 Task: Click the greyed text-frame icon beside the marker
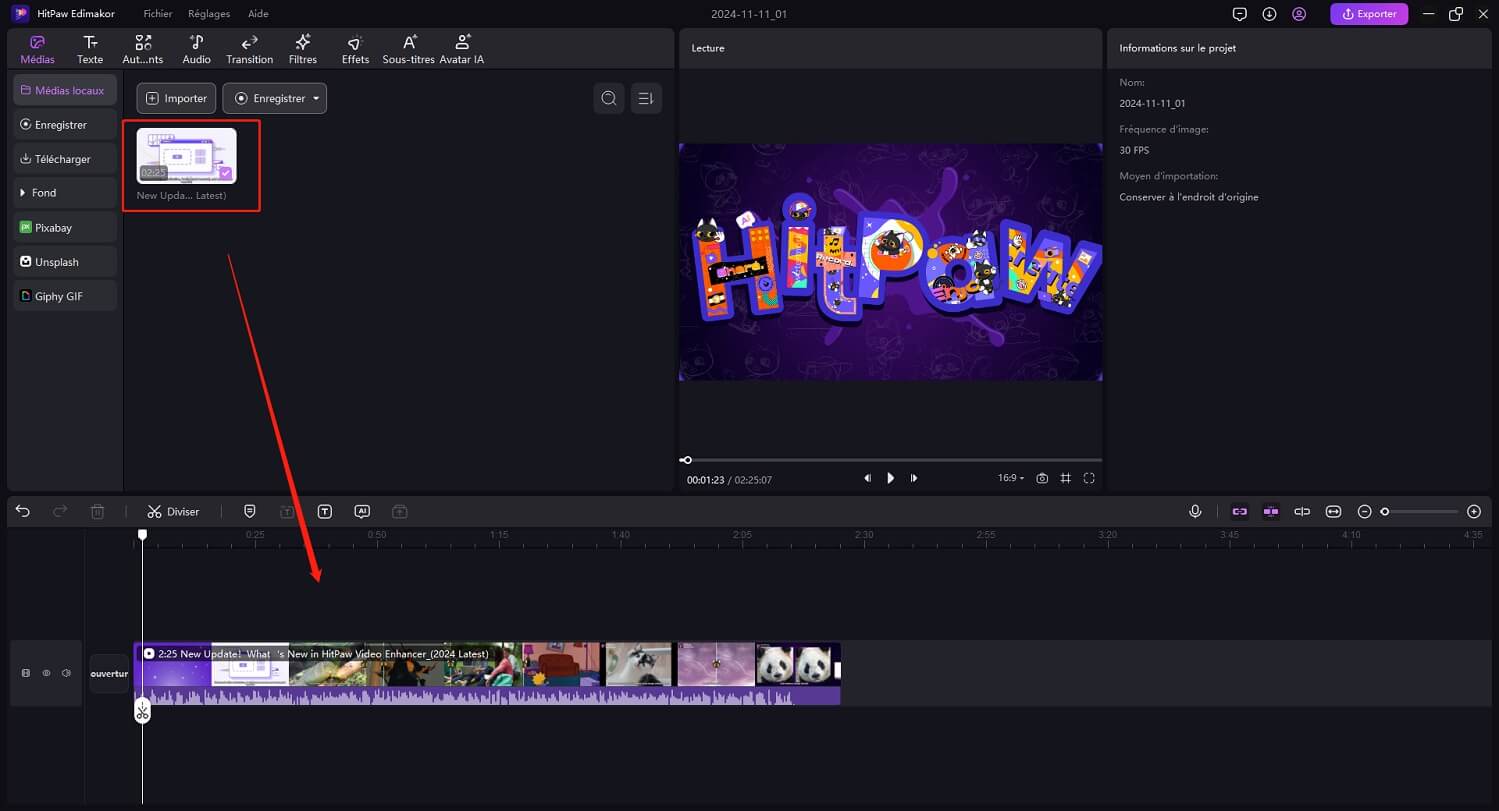tap(287, 511)
